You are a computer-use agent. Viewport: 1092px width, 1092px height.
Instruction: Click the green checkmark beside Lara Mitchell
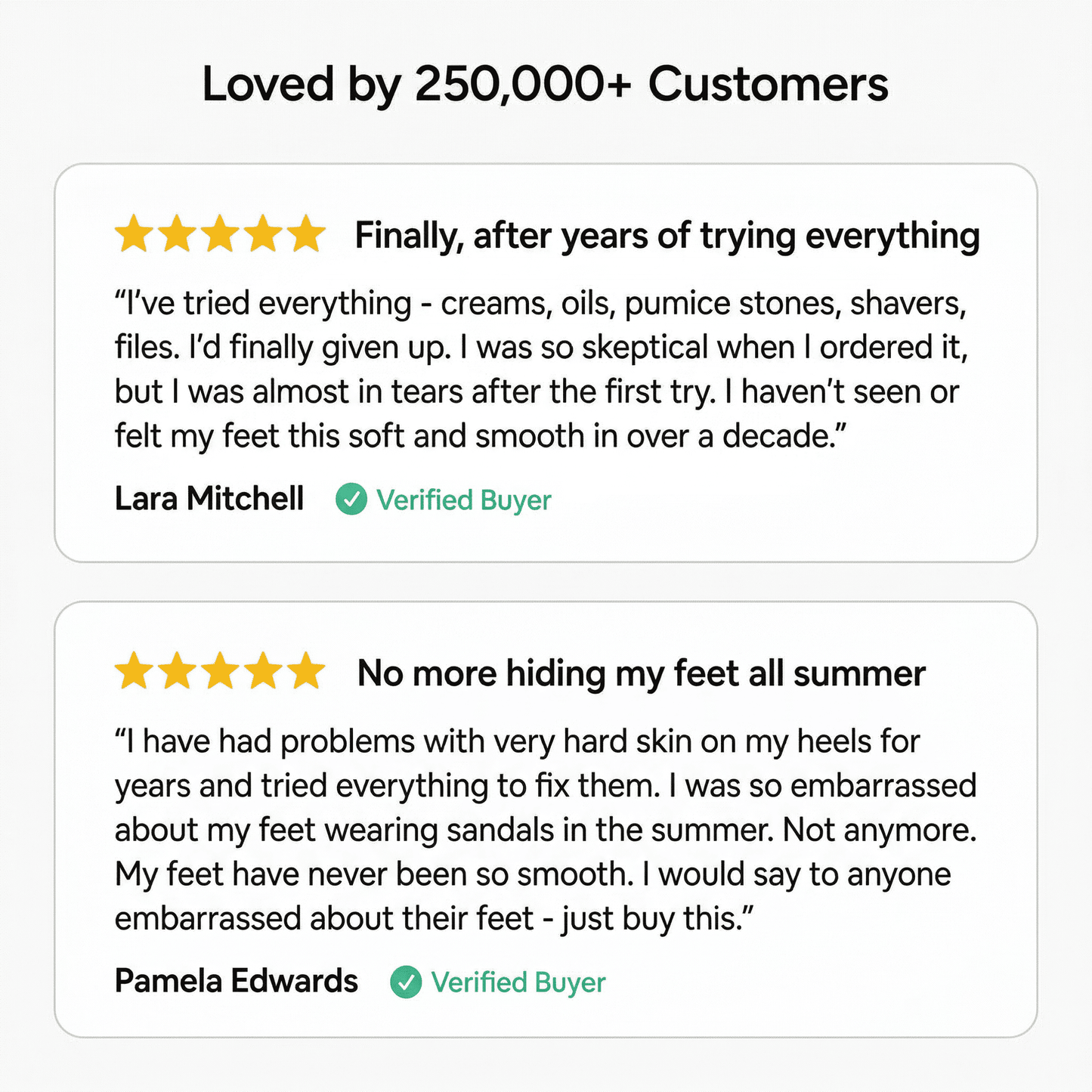(351, 500)
